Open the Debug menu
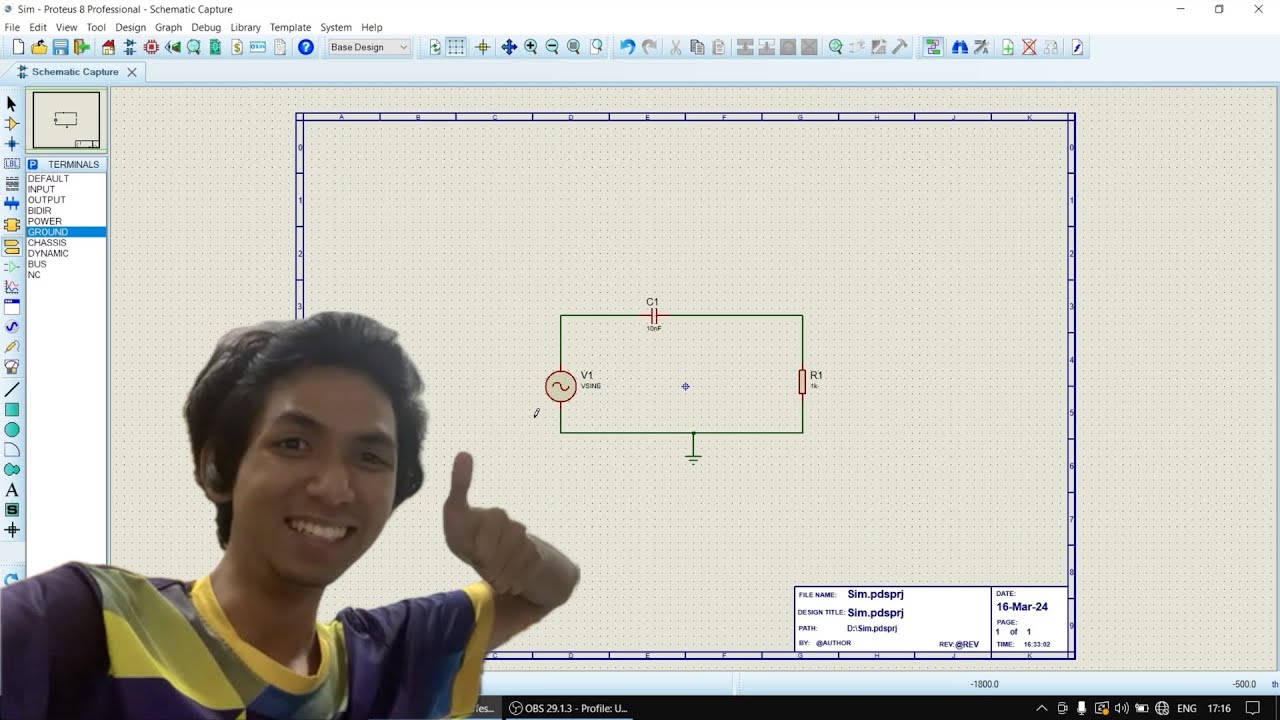1280x720 pixels. [x=206, y=27]
